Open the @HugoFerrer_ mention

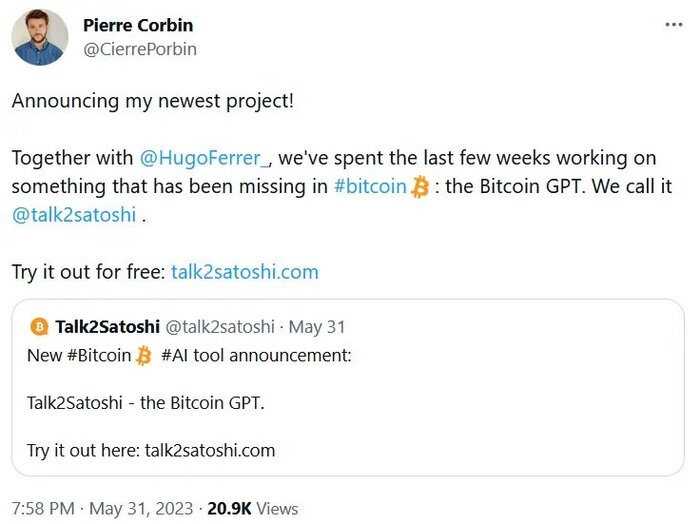(x=205, y=157)
